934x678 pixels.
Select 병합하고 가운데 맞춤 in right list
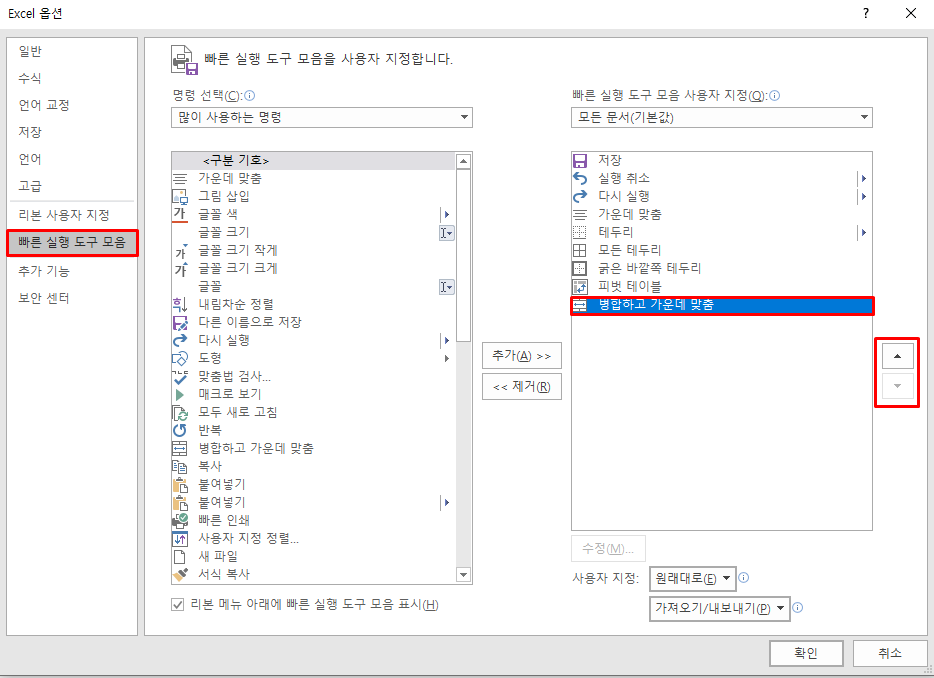coord(722,305)
